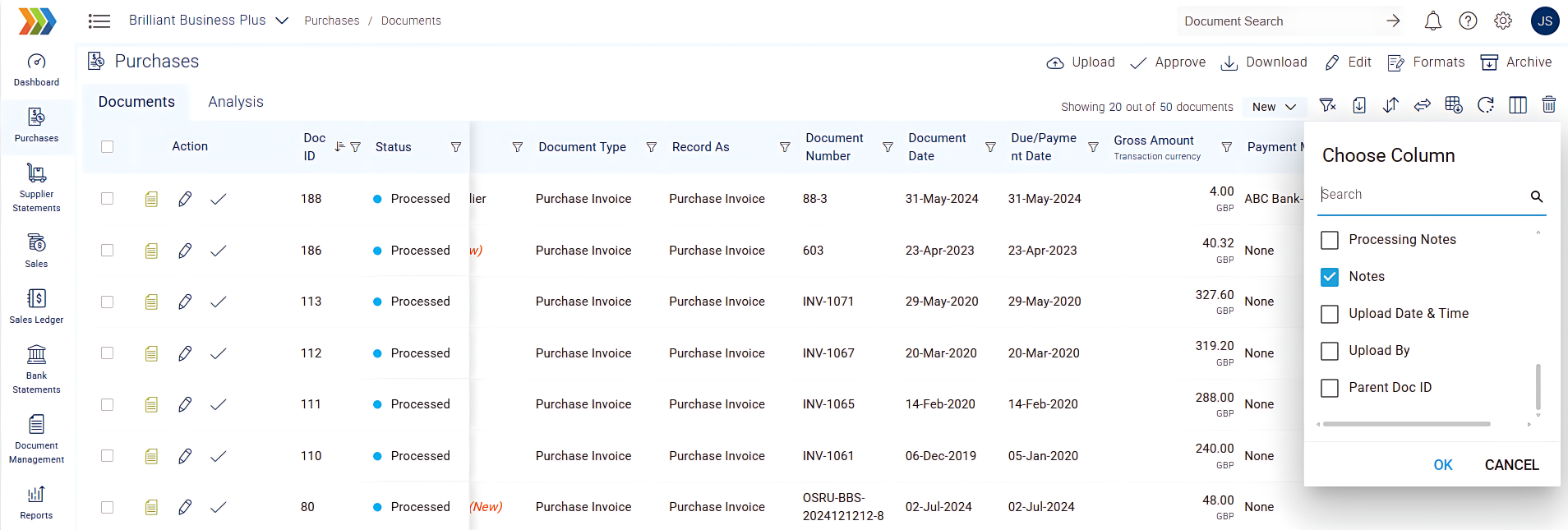Click the Archive button
The image size is (1568, 530).
[1516, 62]
